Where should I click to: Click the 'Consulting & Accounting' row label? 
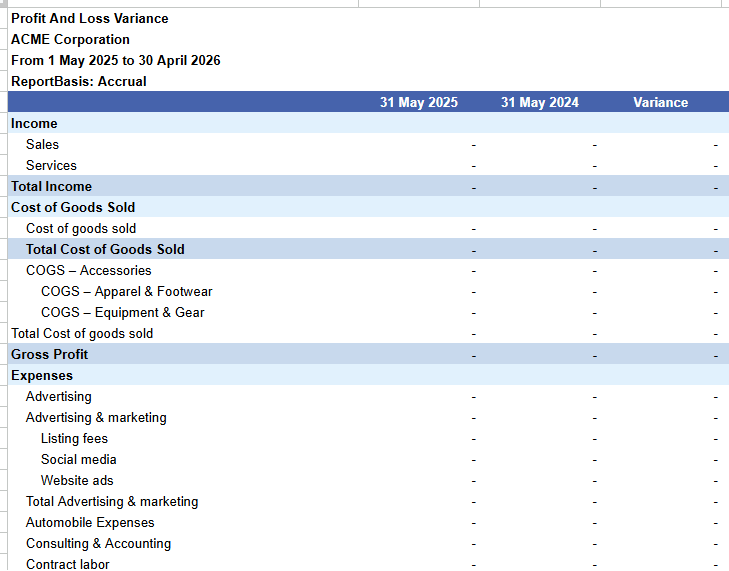[x=99, y=544]
